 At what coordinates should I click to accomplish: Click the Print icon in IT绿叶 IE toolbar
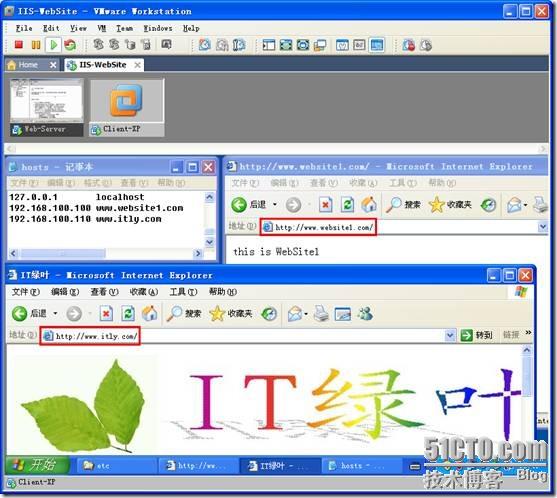click(x=321, y=314)
